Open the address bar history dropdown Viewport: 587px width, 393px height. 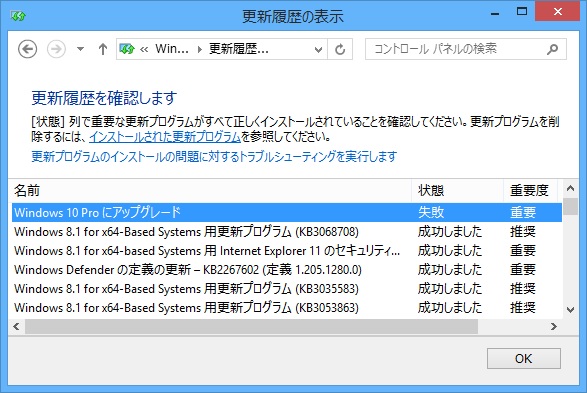tap(318, 49)
